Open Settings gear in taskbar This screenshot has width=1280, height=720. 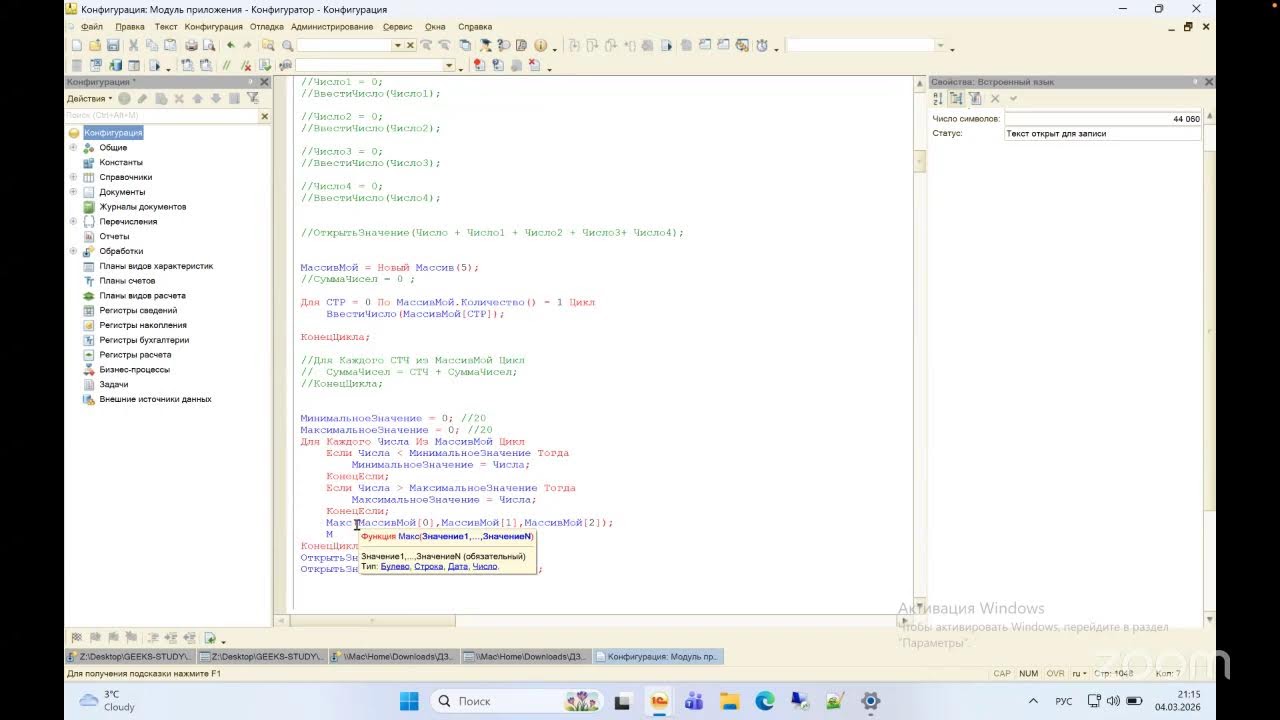click(x=870, y=701)
